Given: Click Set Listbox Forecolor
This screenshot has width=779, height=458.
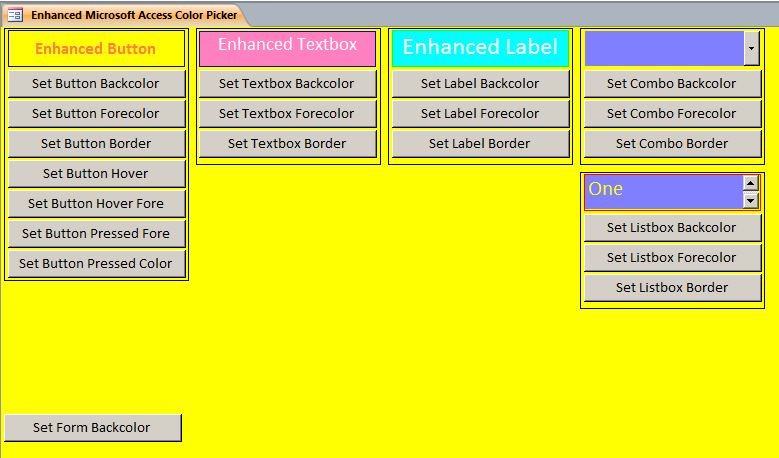Looking at the screenshot, I should point(673,257).
